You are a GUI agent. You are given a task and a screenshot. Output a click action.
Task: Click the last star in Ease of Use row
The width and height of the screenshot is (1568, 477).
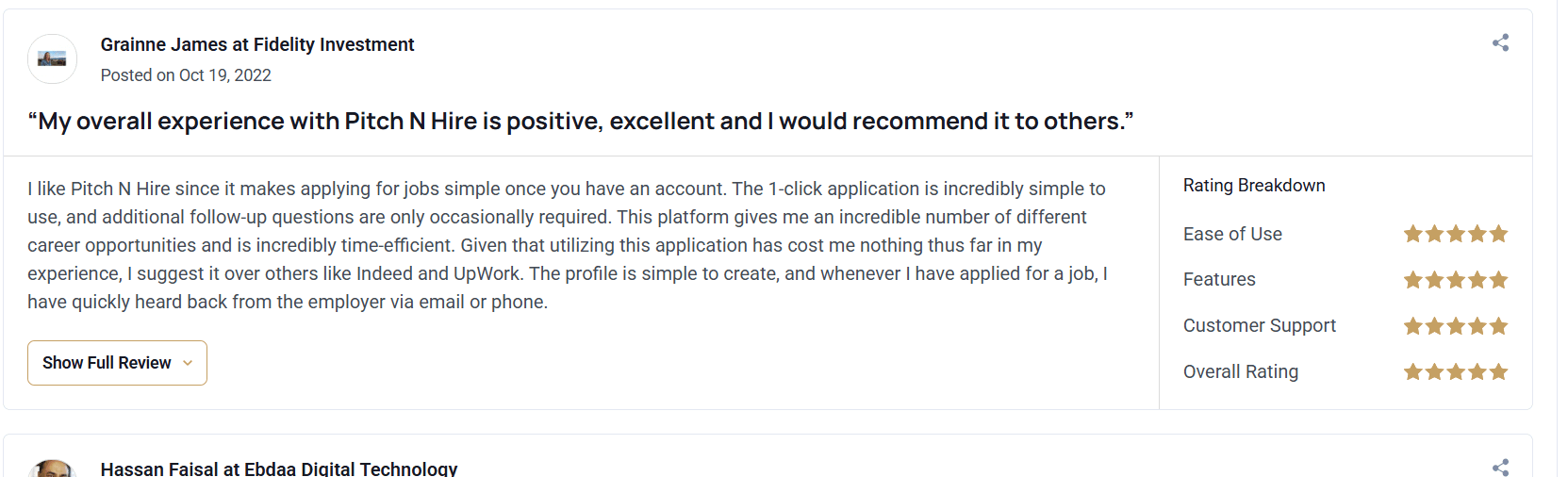[1498, 234]
